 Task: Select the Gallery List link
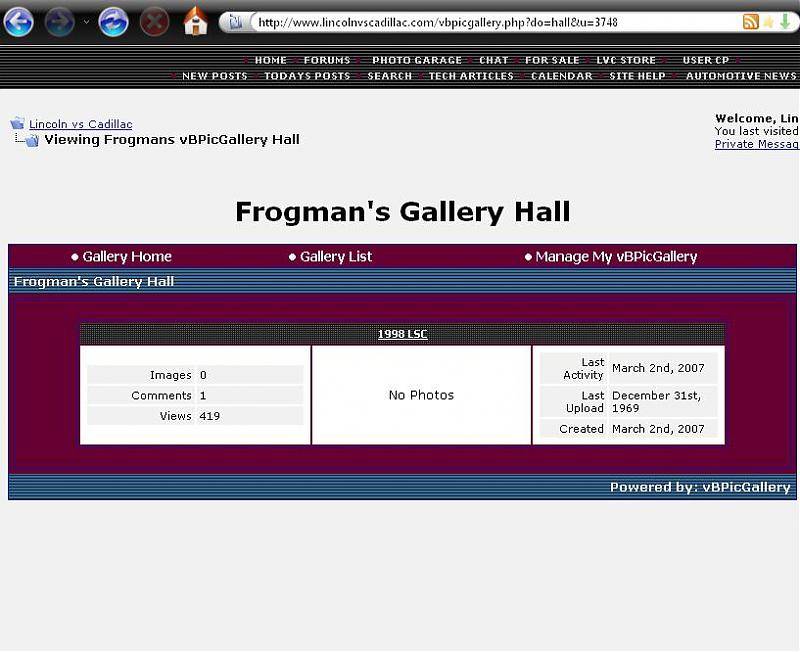[x=335, y=257]
